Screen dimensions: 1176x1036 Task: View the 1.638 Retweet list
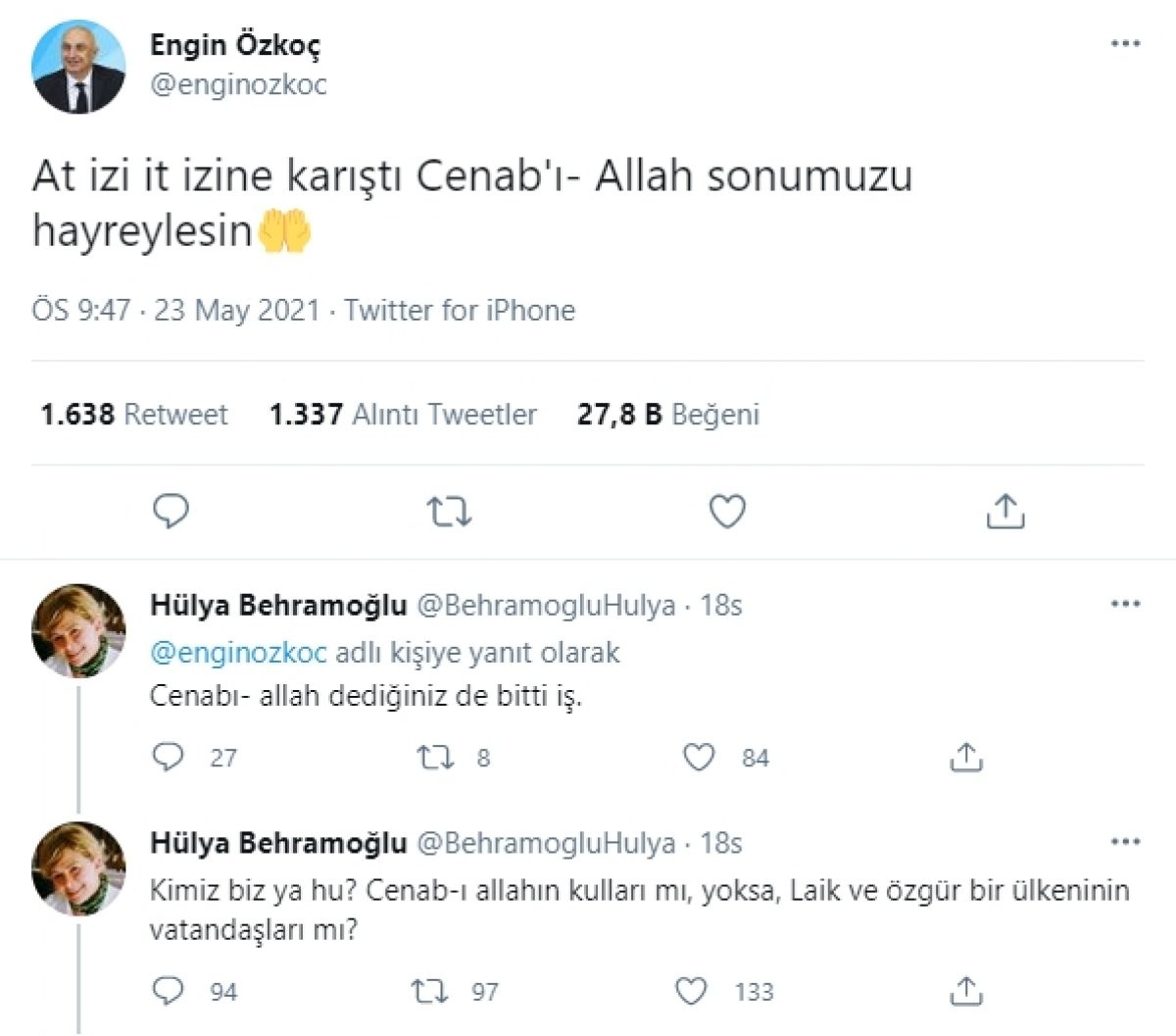[134, 415]
